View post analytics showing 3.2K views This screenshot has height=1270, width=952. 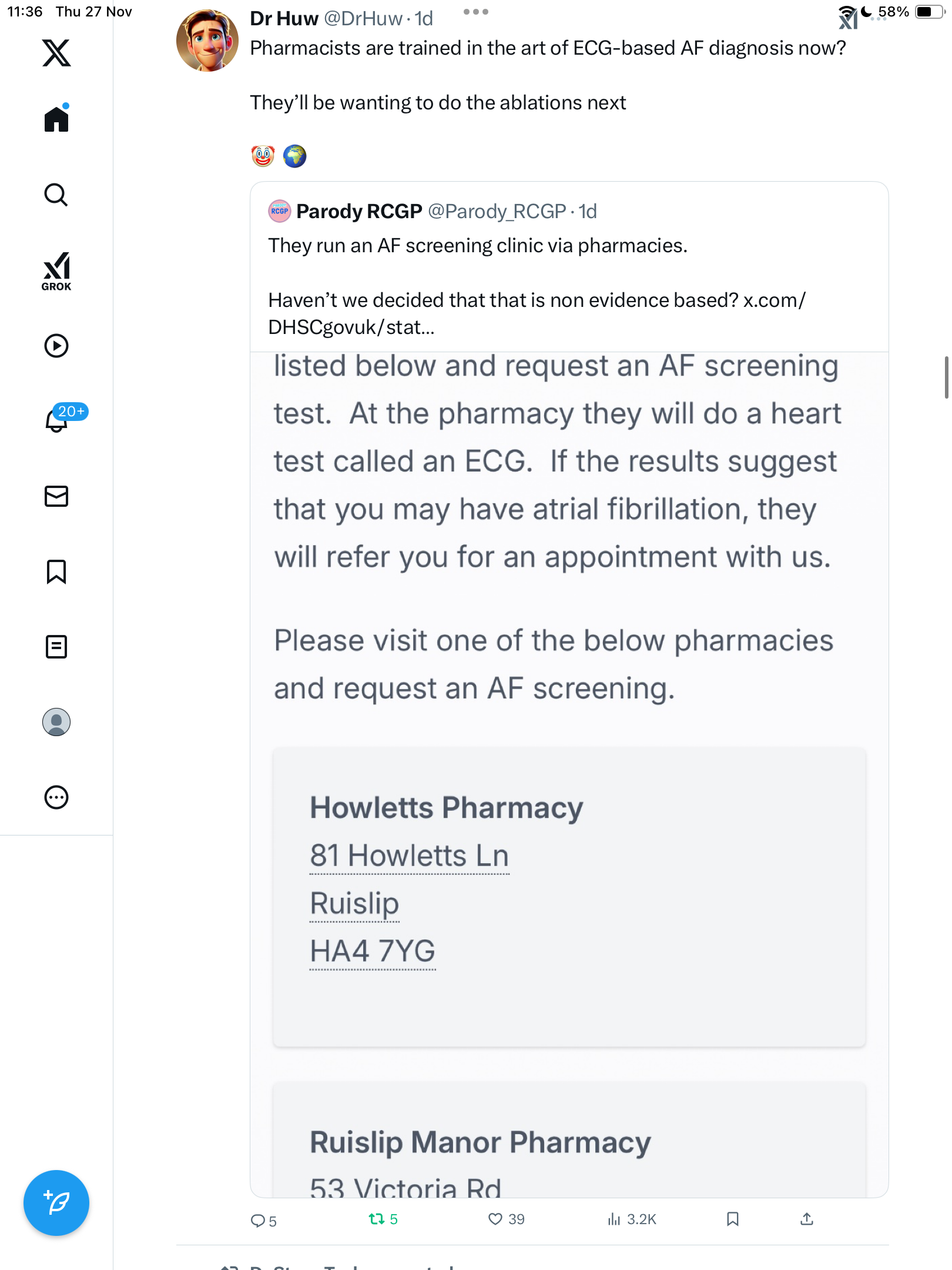(632, 1219)
